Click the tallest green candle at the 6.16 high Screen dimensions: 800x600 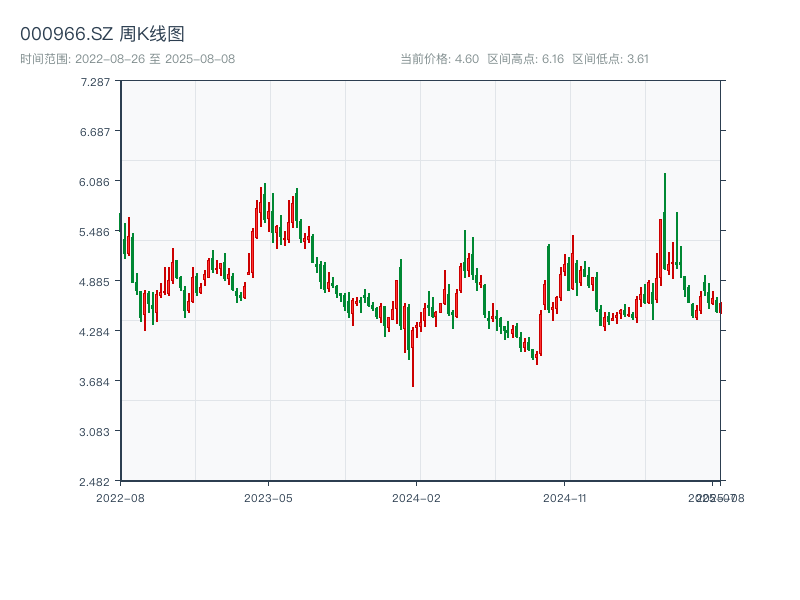[665, 222]
